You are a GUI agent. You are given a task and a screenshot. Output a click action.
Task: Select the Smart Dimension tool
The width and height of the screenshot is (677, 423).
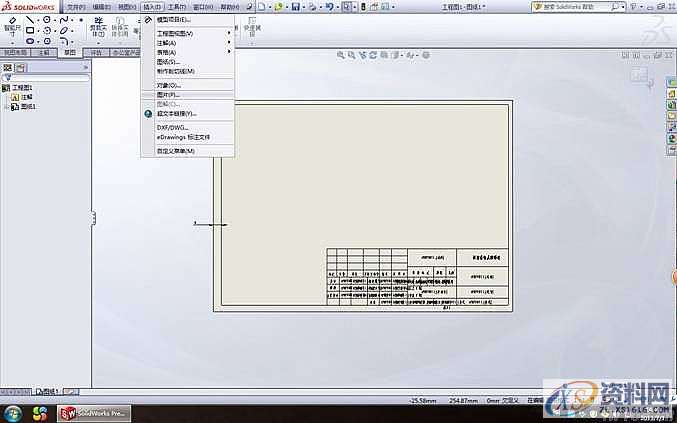(x=12, y=28)
